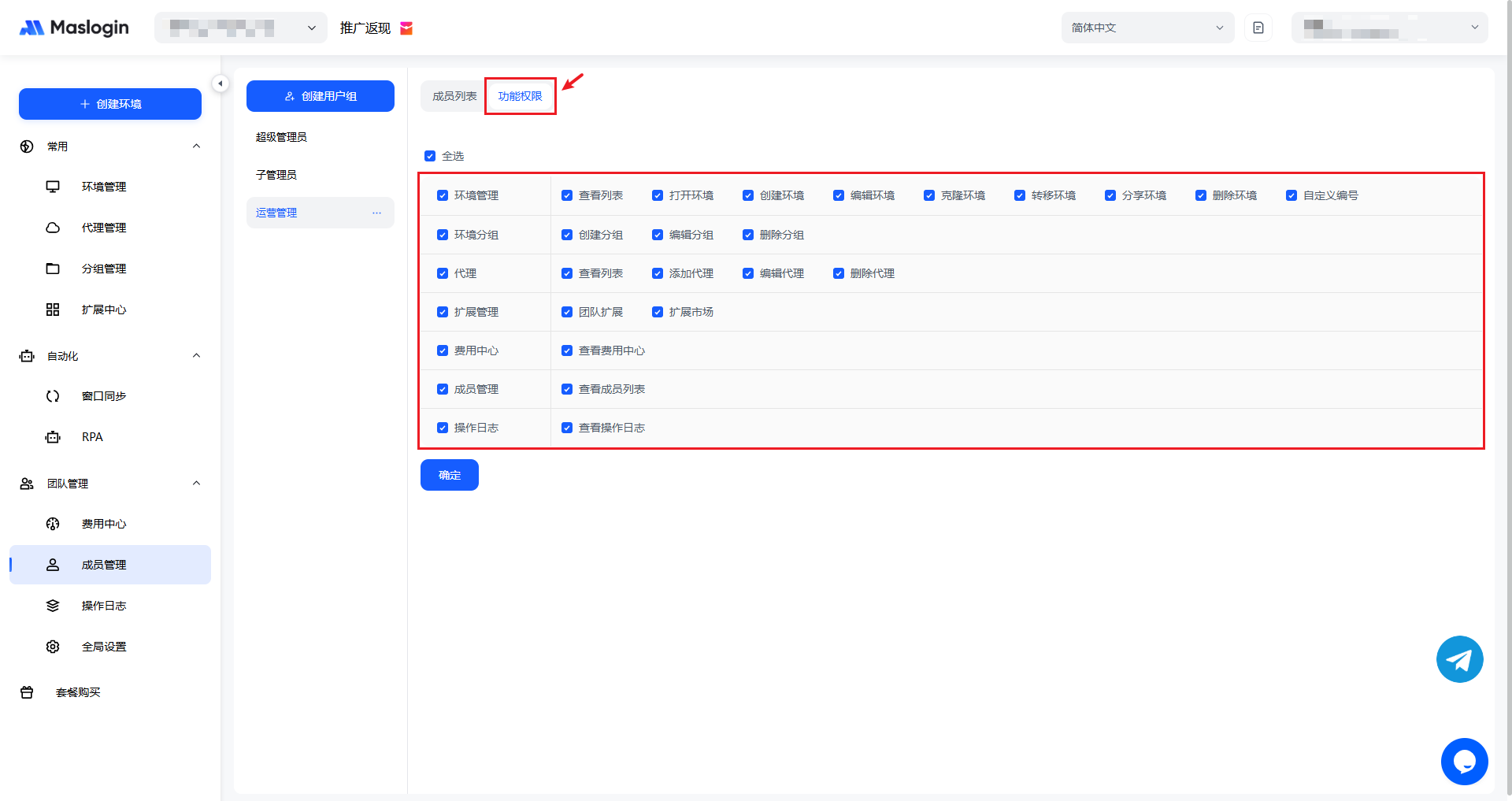Uncheck the 全选 checkbox
Image resolution: width=1512 pixels, height=801 pixels.
coord(430,156)
